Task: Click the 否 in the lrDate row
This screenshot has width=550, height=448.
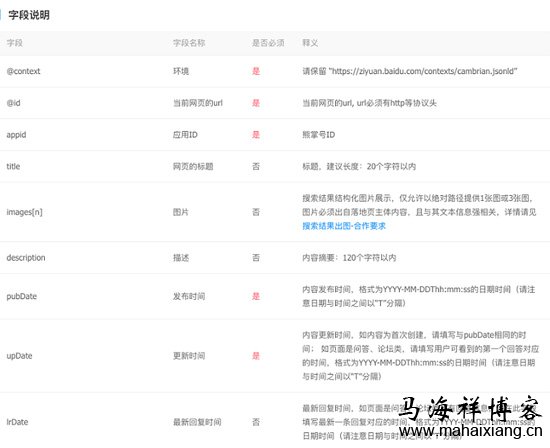Action: coord(256,422)
